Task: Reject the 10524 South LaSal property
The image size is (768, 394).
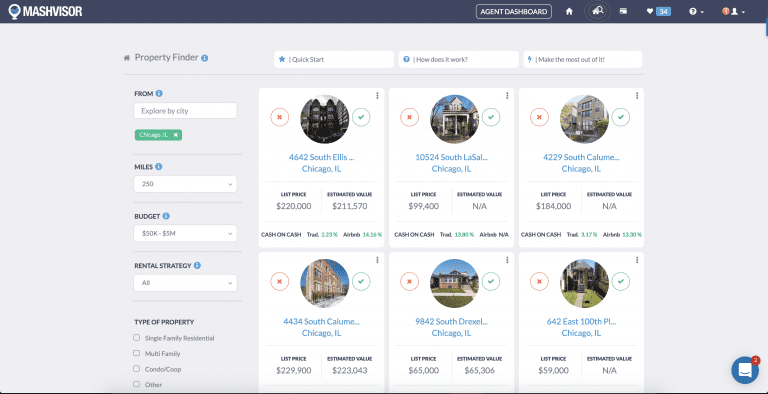Action: [x=409, y=117]
